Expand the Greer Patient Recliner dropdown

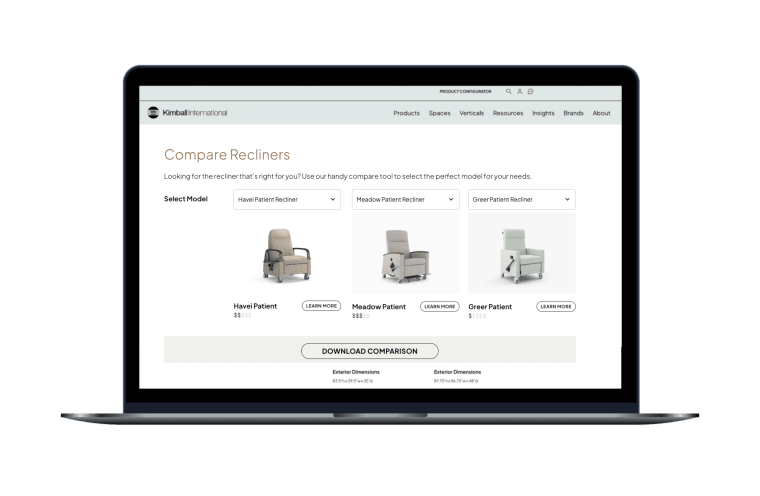point(522,199)
